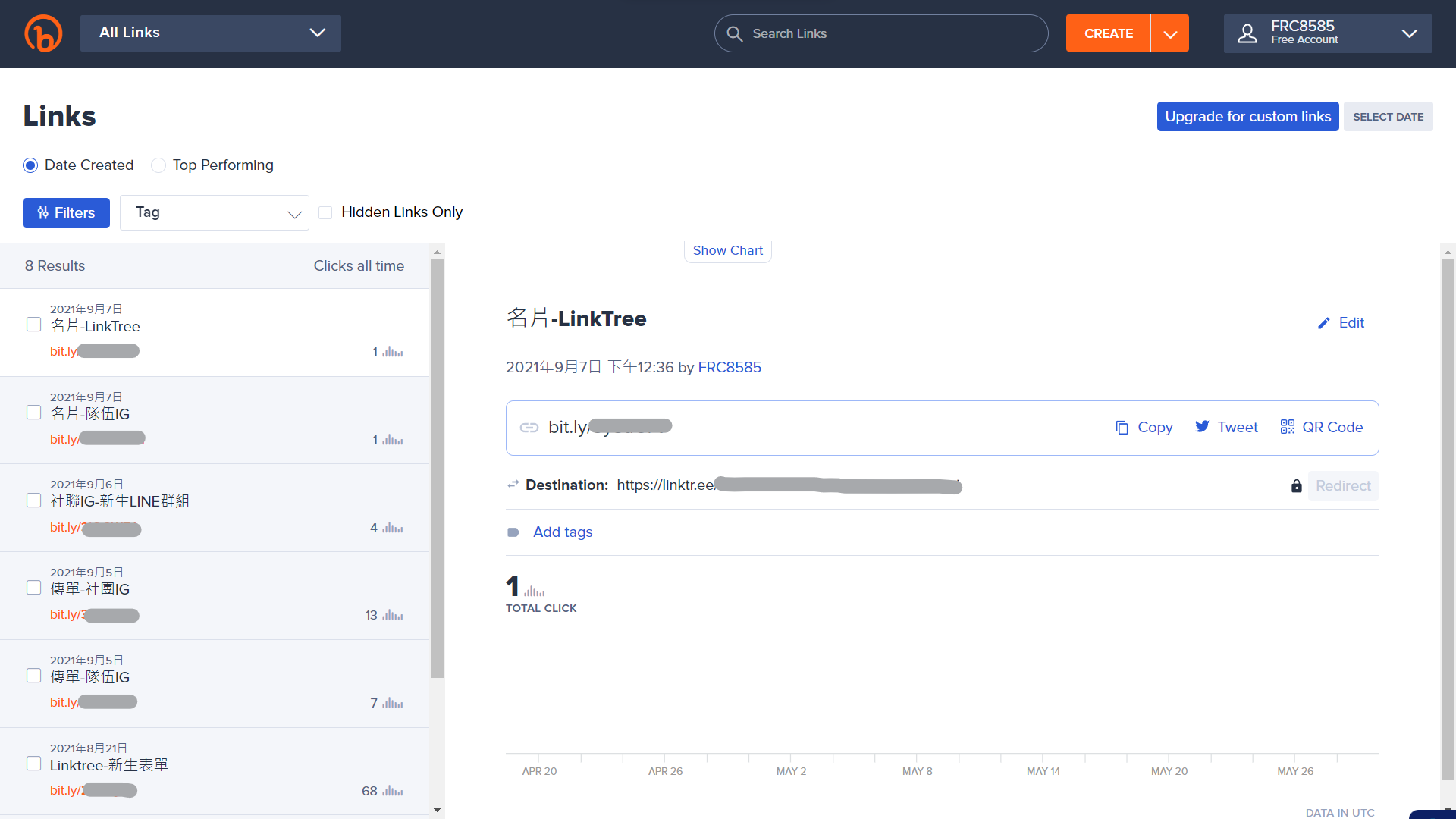This screenshot has width=1456, height=819.
Task: Click stats bar icon for Linktree-新生表單 row
Action: point(393,791)
